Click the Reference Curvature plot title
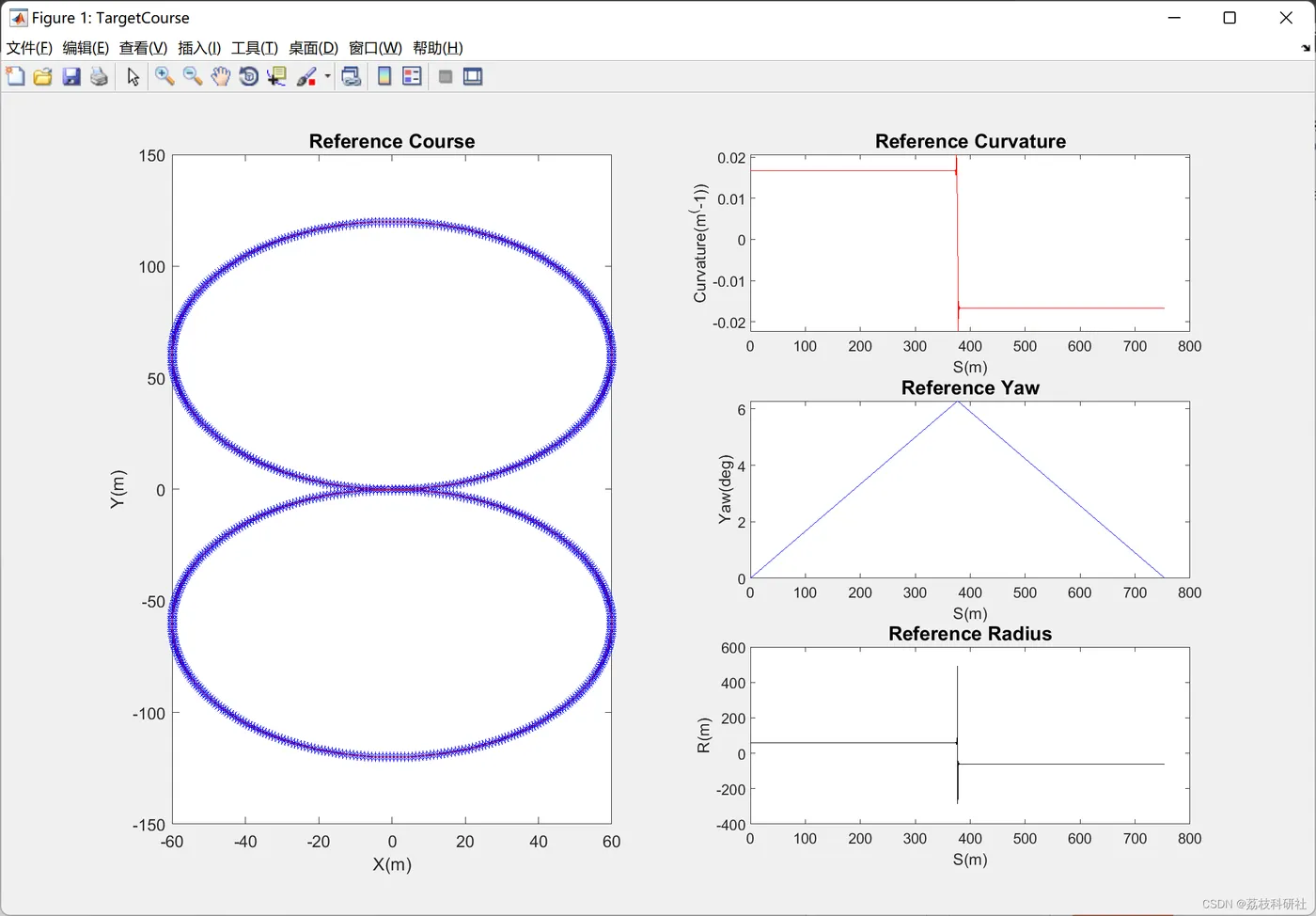 pyautogui.click(x=970, y=141)
